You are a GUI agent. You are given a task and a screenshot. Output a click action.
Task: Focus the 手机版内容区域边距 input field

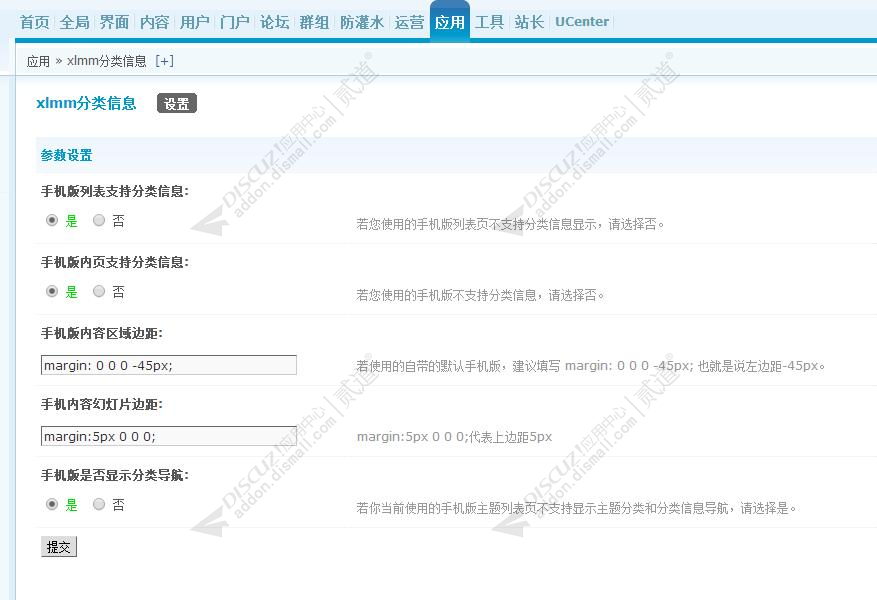(169, 365)
